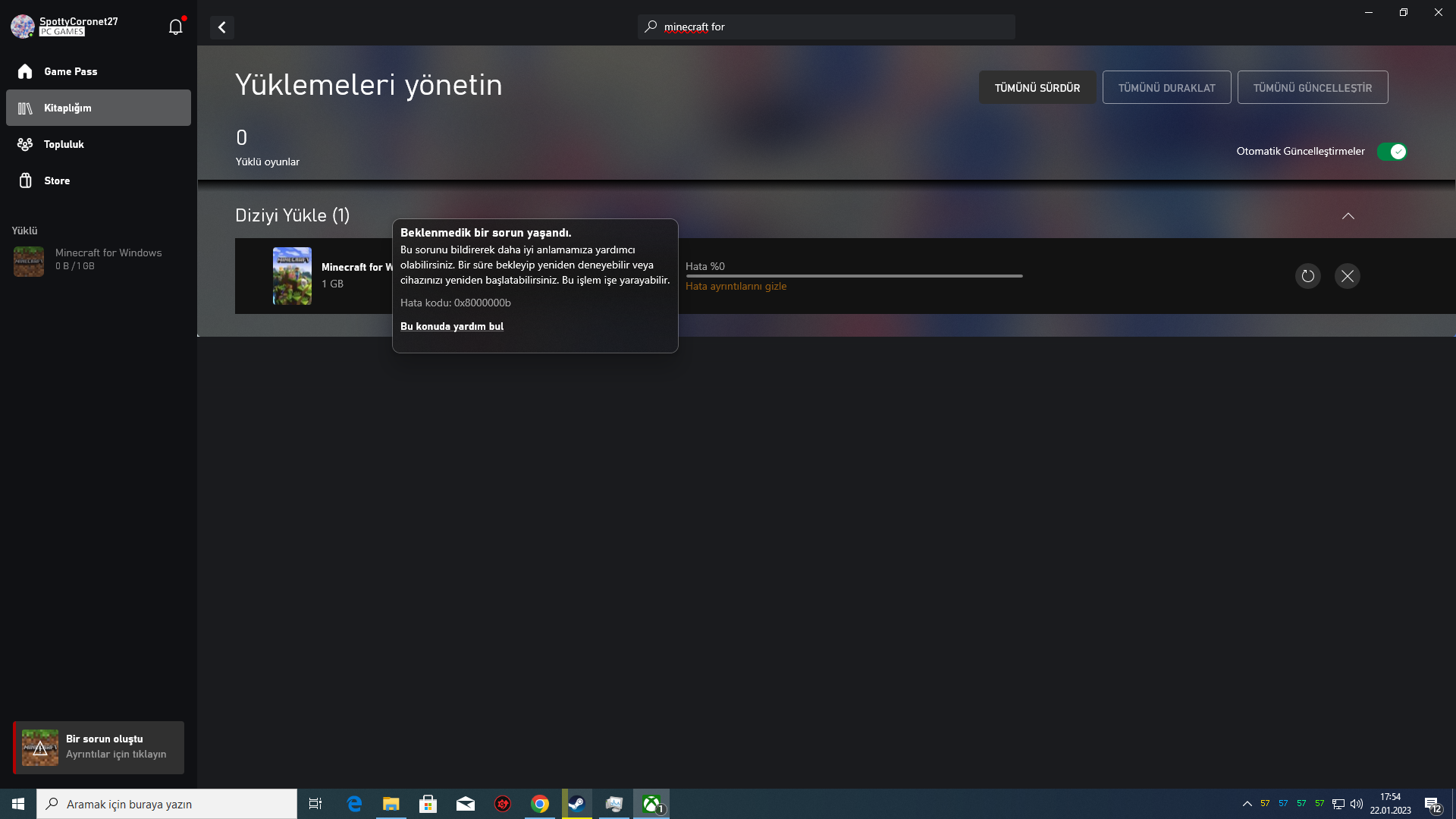
Task: Toggle Otomatik Güncelleştirmeler switch off
Action: 1392,152
